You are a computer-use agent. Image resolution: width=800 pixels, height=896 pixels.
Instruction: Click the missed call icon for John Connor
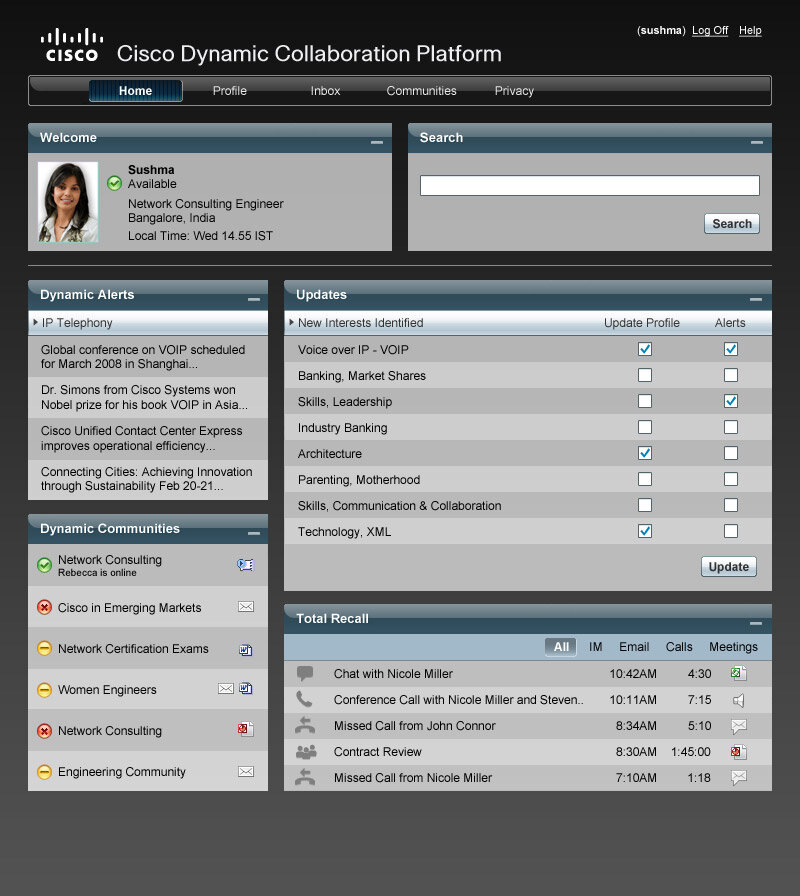pos(305,725)
